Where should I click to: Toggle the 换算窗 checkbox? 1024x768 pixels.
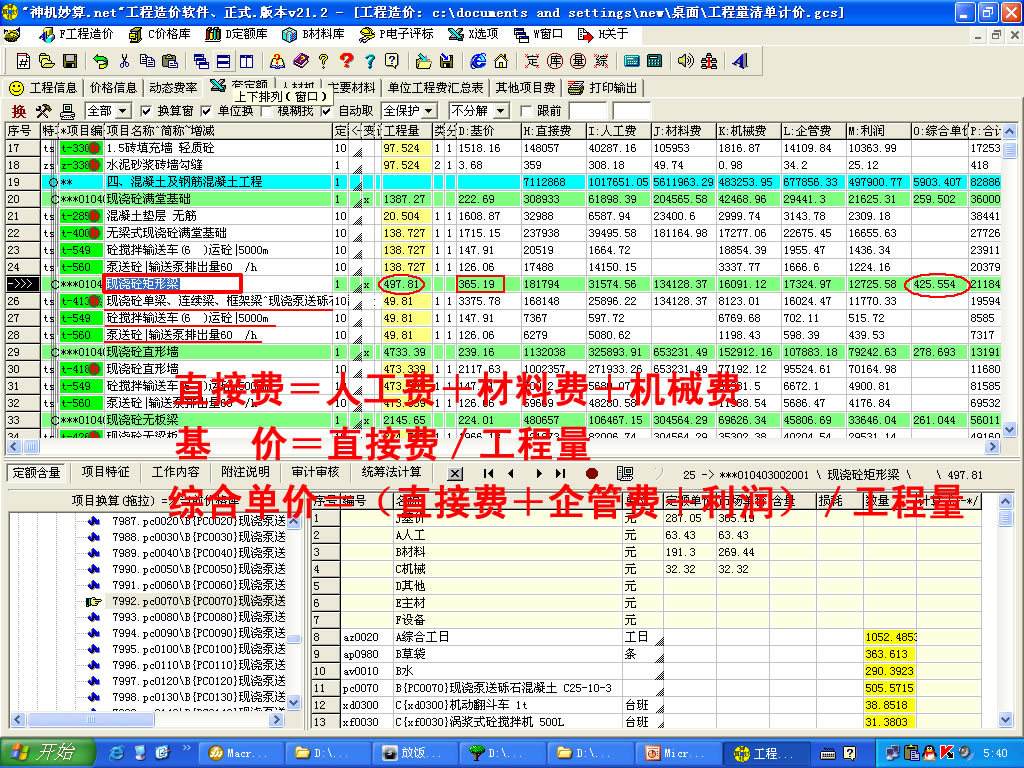[x=146, y=111]
